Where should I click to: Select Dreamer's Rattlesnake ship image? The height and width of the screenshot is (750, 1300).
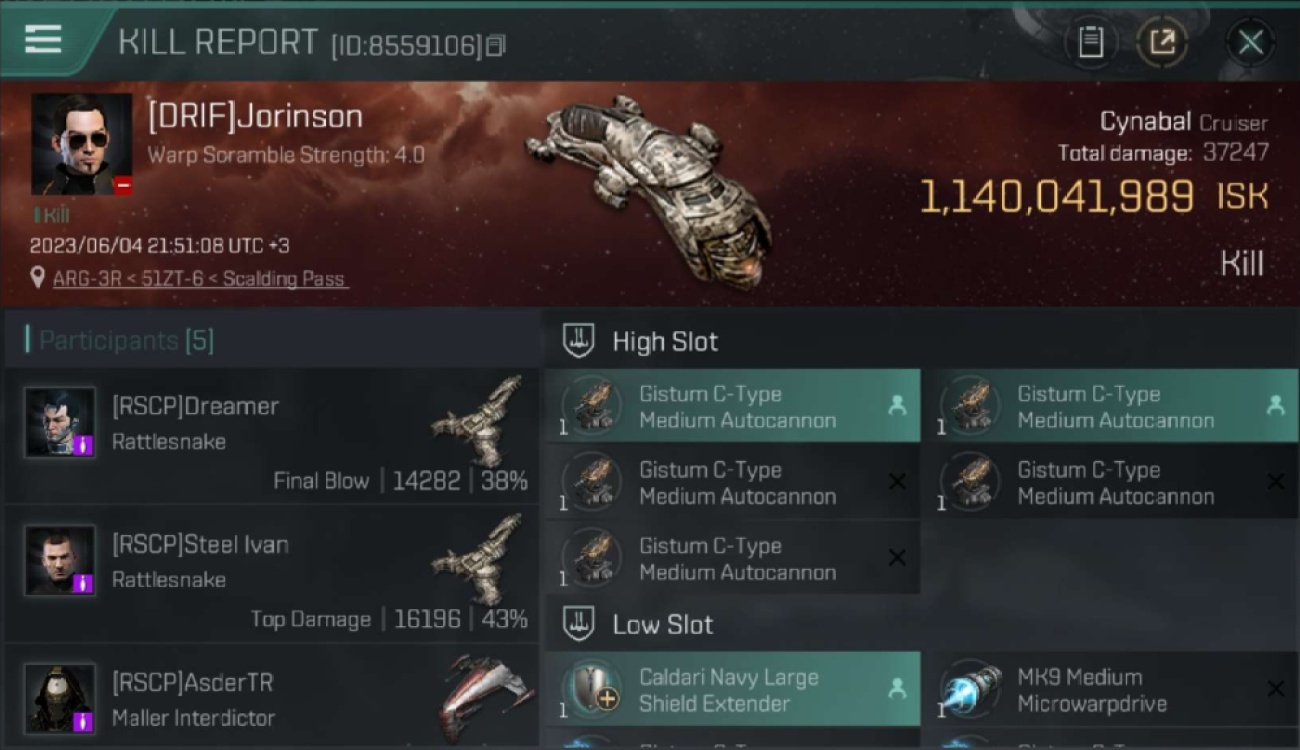(x=478, y=421)
